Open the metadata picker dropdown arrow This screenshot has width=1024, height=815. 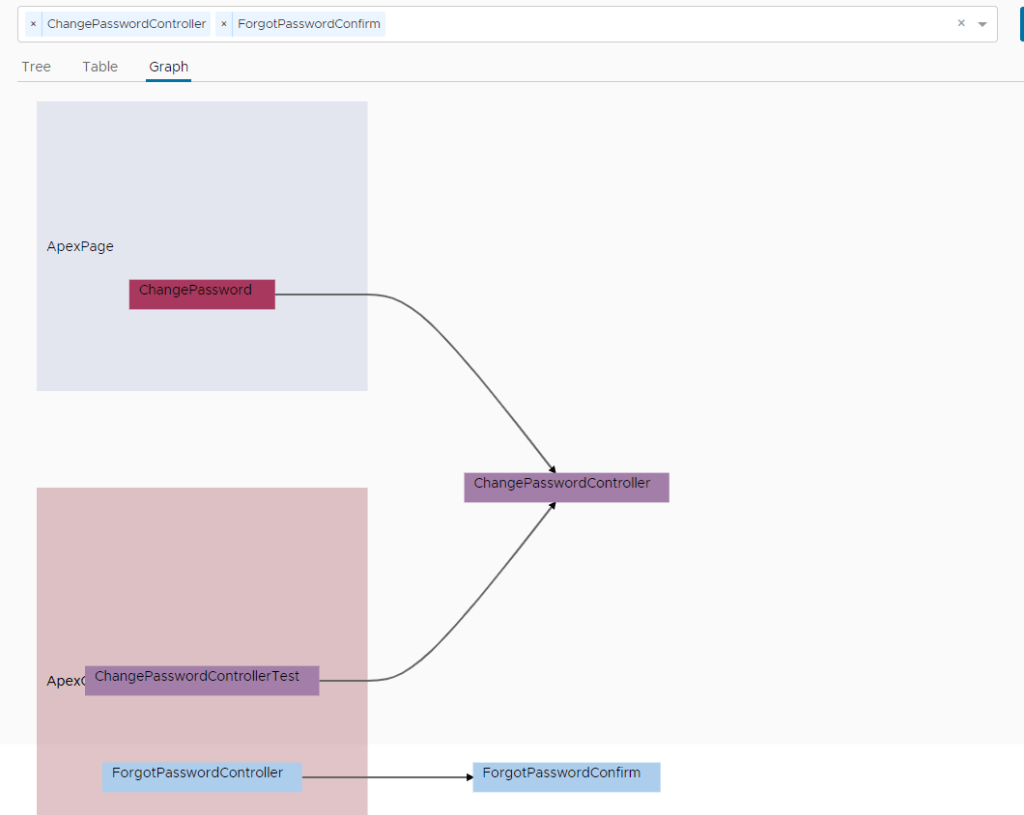tap(981, 23)
